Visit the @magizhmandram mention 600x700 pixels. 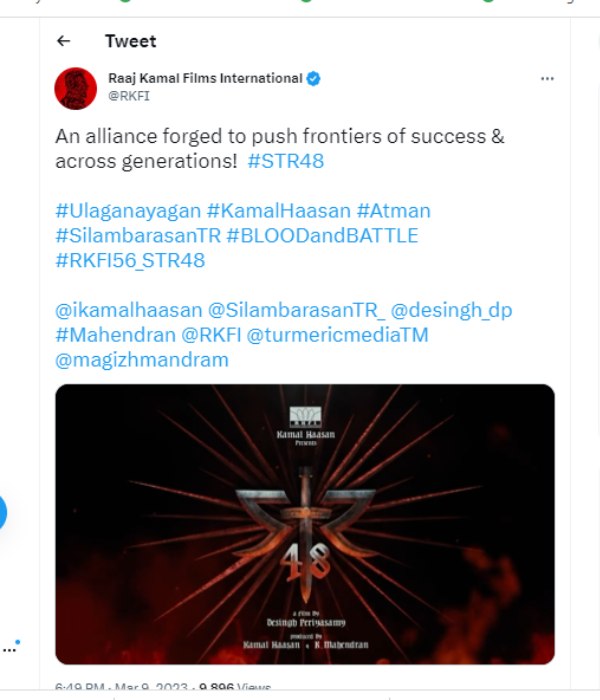(142, 359)
